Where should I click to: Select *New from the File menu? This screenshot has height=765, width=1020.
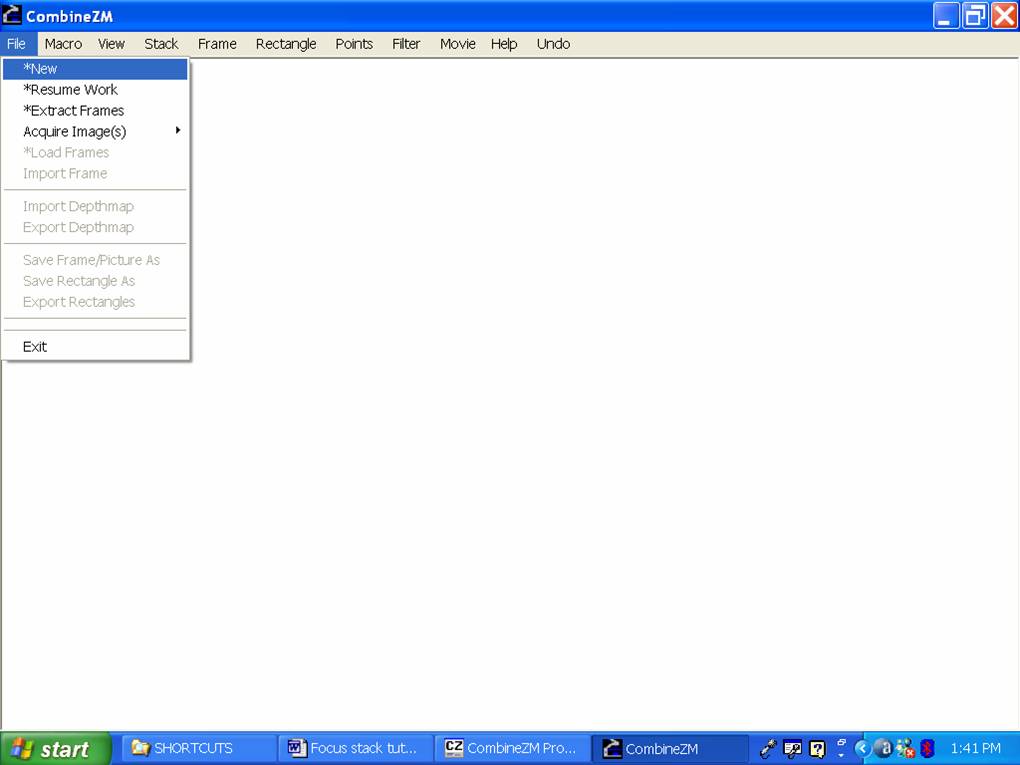95,69
